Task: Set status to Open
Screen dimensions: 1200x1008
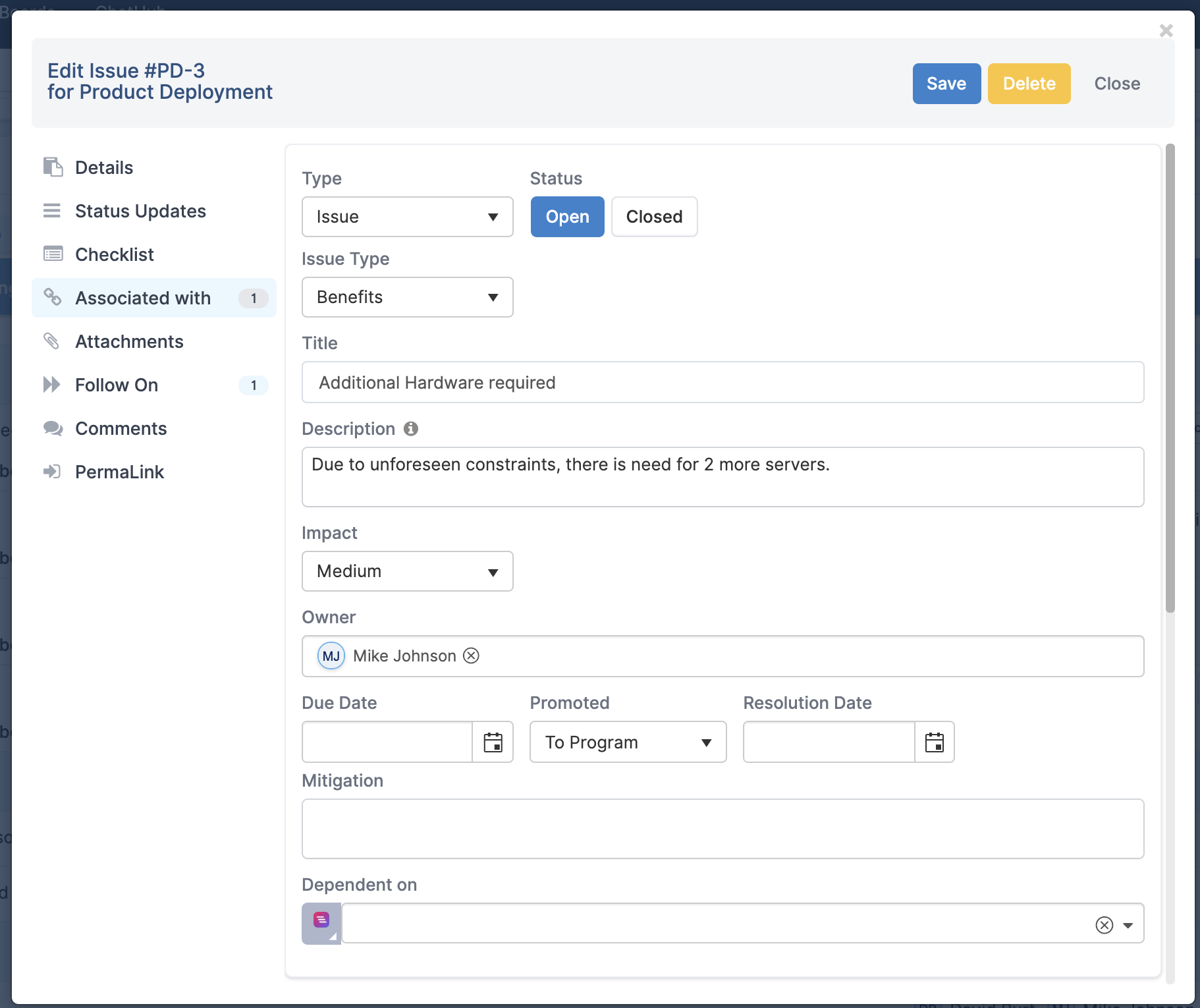Action: 568,217
